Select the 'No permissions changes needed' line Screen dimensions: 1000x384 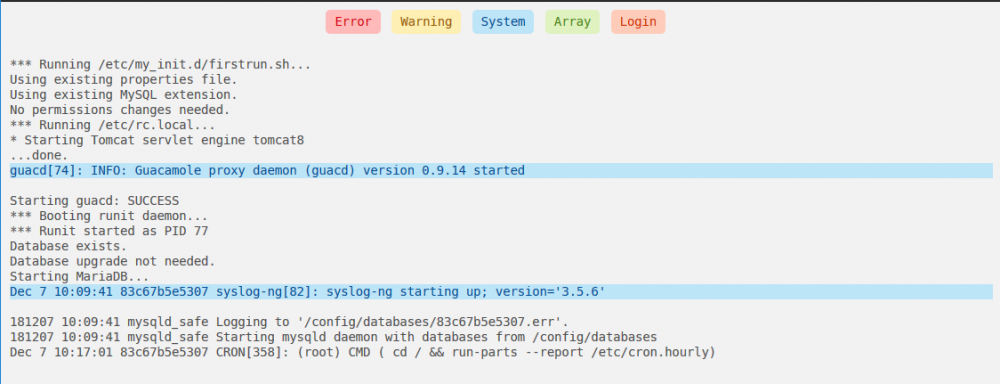point(119,110)
